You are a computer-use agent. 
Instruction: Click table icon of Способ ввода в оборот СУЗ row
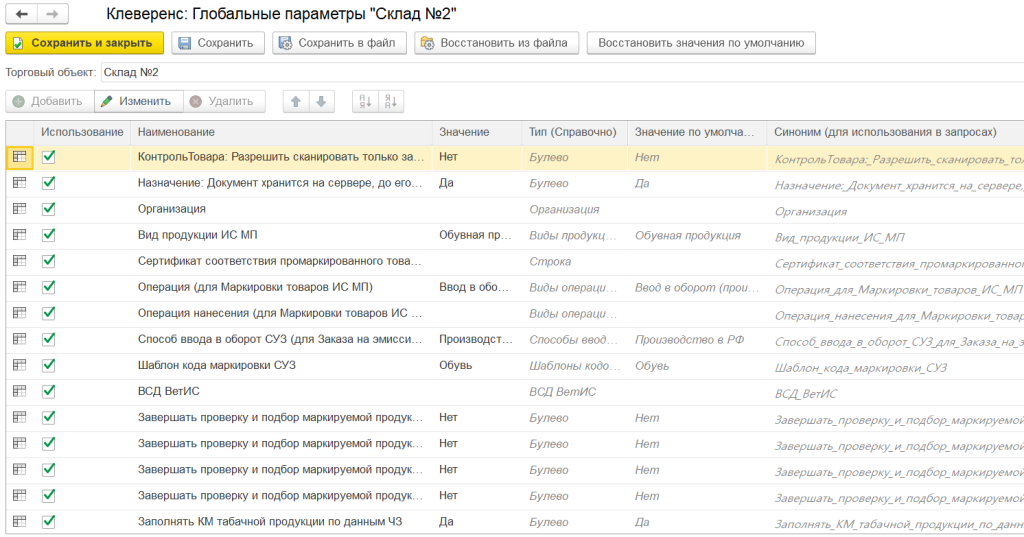[x=20, y=339]
